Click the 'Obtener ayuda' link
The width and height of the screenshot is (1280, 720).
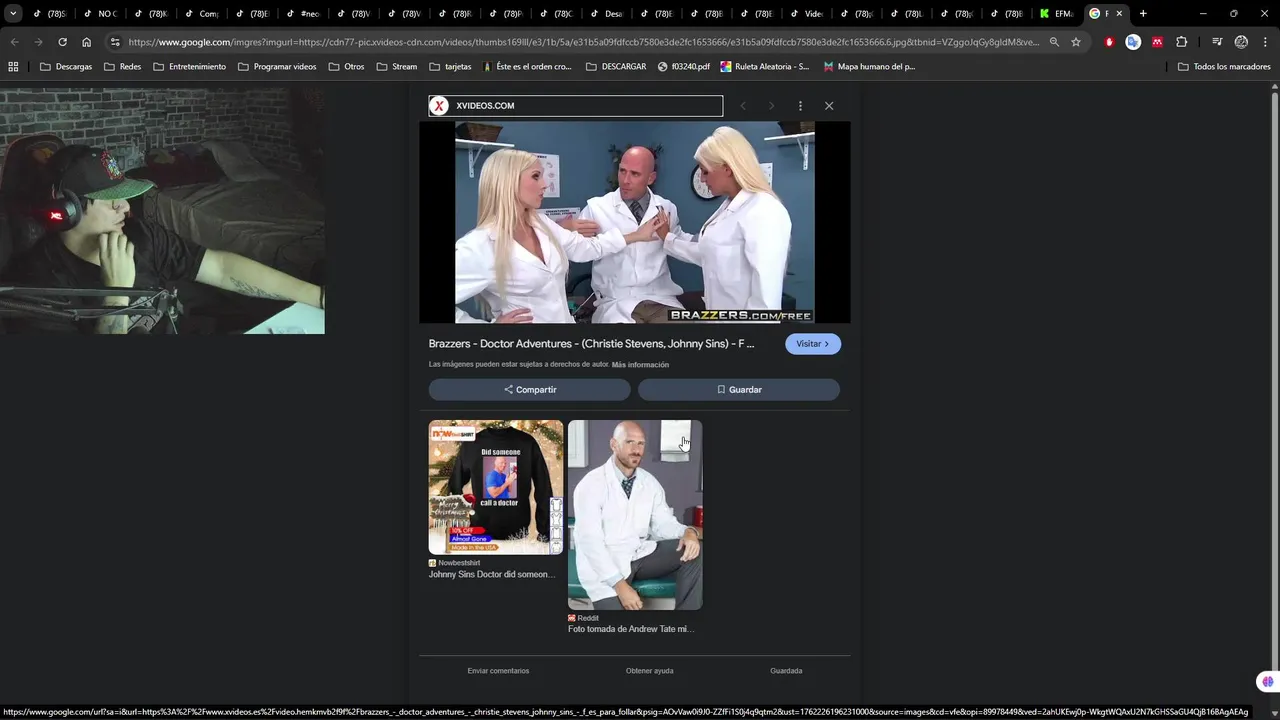tap(650, 671)
